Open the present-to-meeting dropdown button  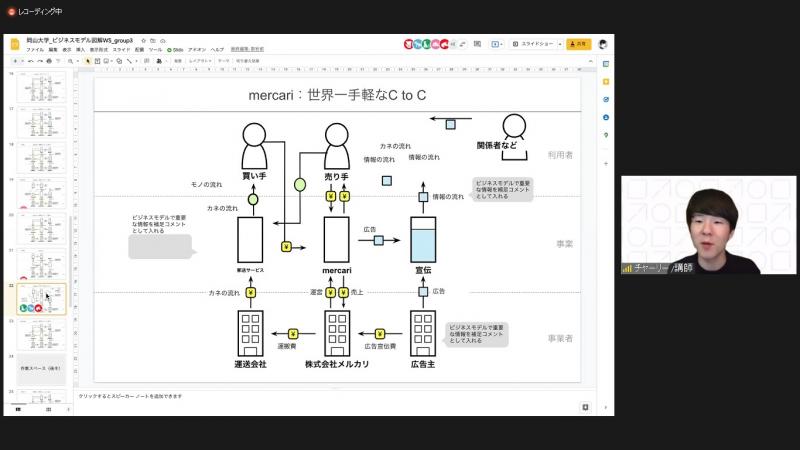(x=496, y=44)
